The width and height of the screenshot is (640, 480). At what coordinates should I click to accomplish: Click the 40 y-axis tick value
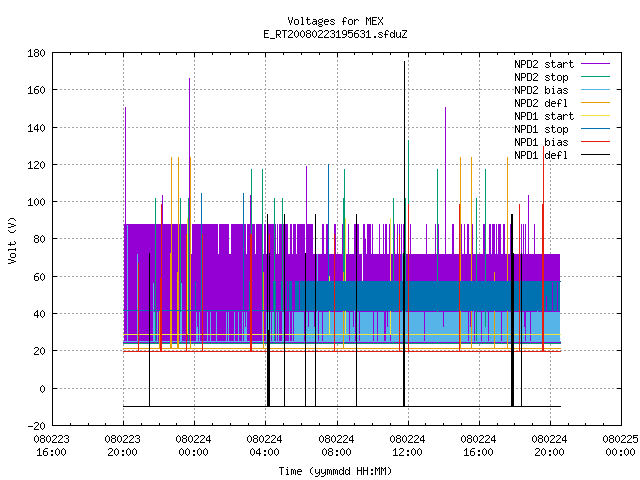tap(39, 314)
